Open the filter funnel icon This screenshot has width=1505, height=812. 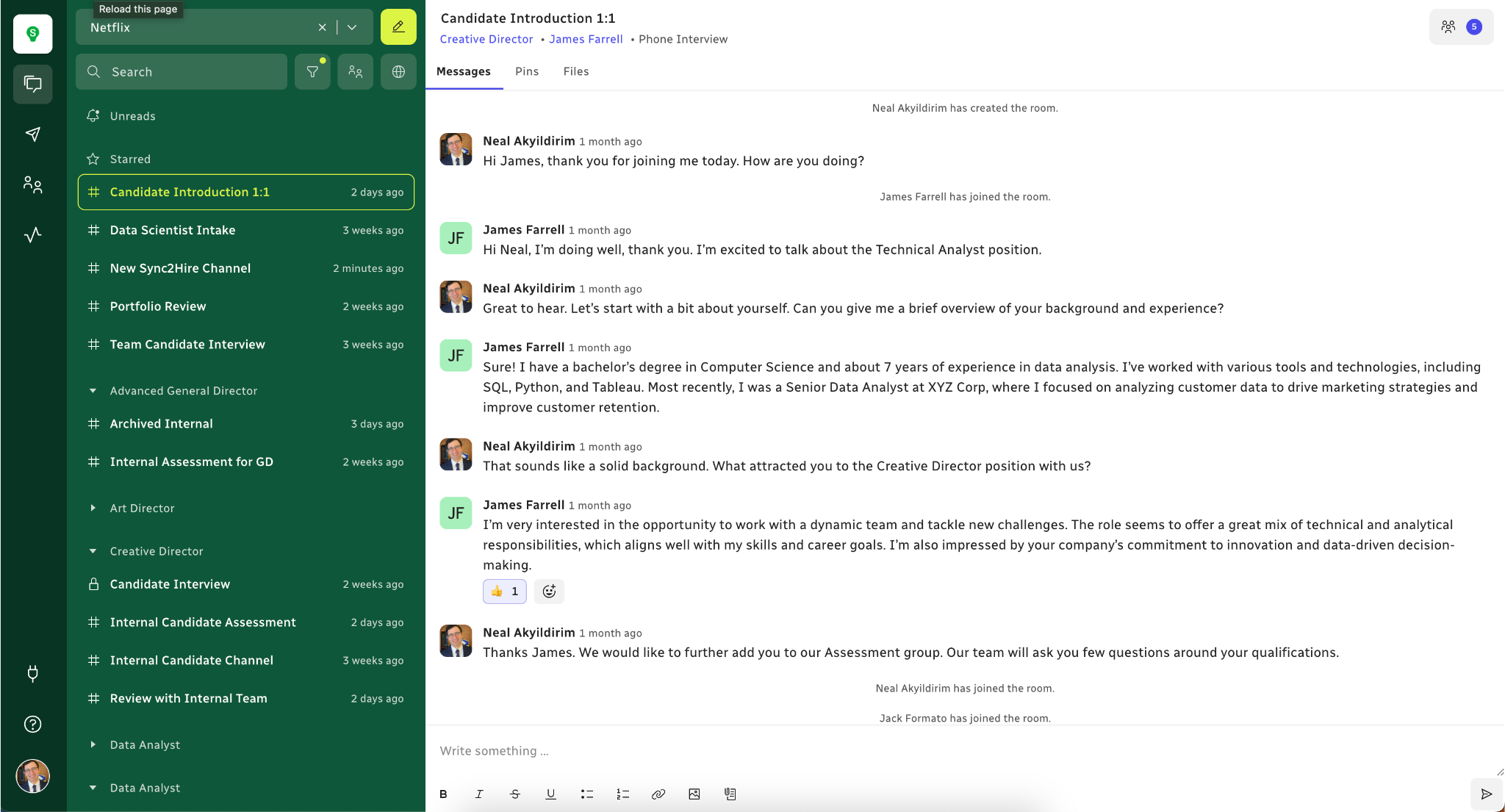[312, 72]
